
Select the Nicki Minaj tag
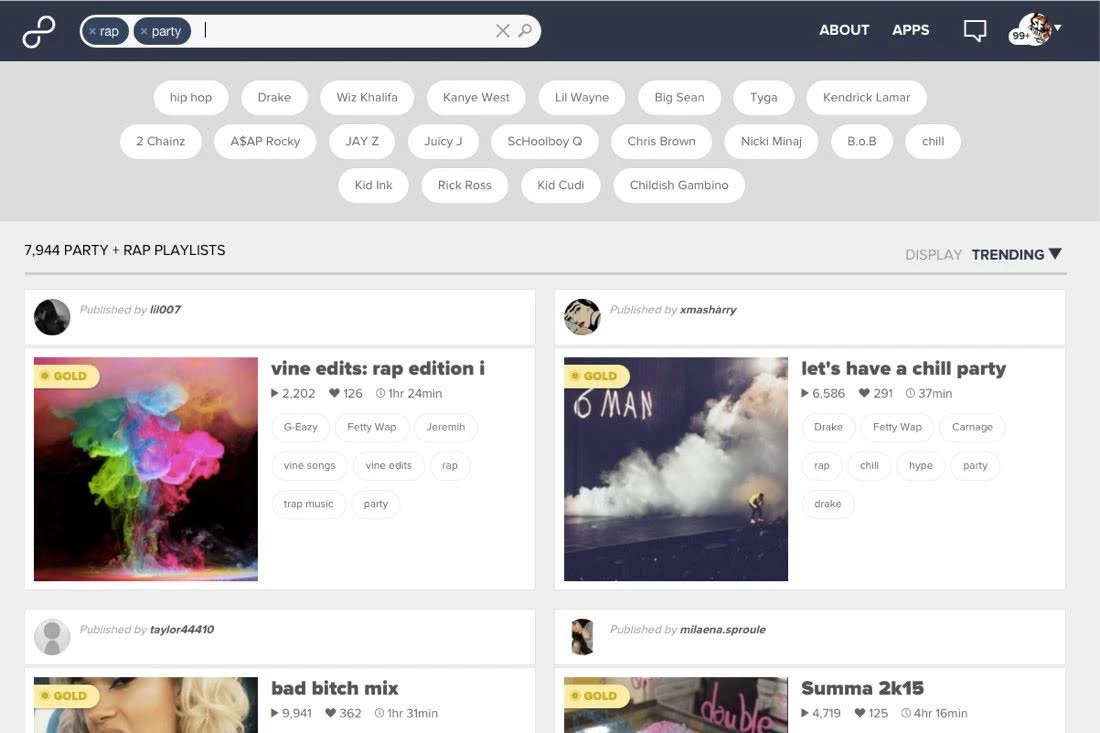coord(771,142)
